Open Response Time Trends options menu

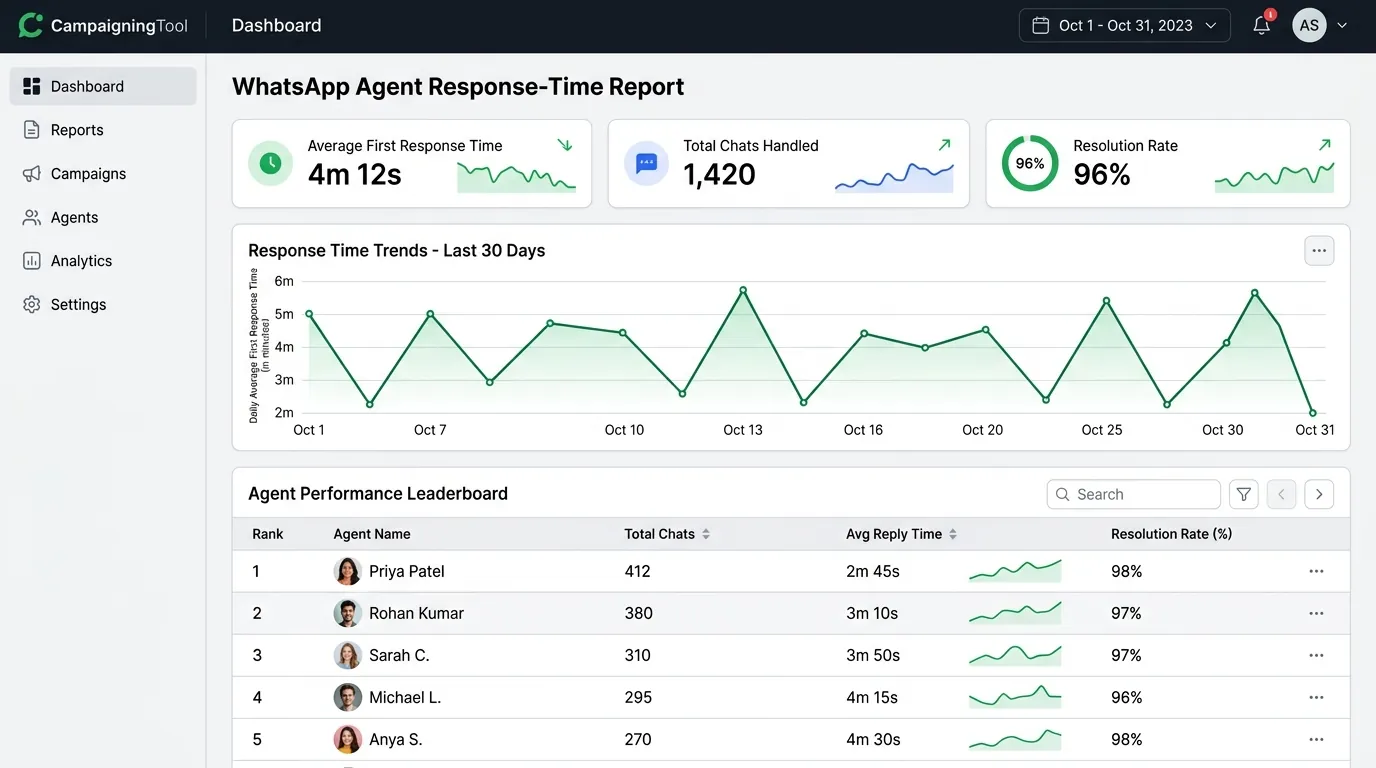tap(1319, 251)
